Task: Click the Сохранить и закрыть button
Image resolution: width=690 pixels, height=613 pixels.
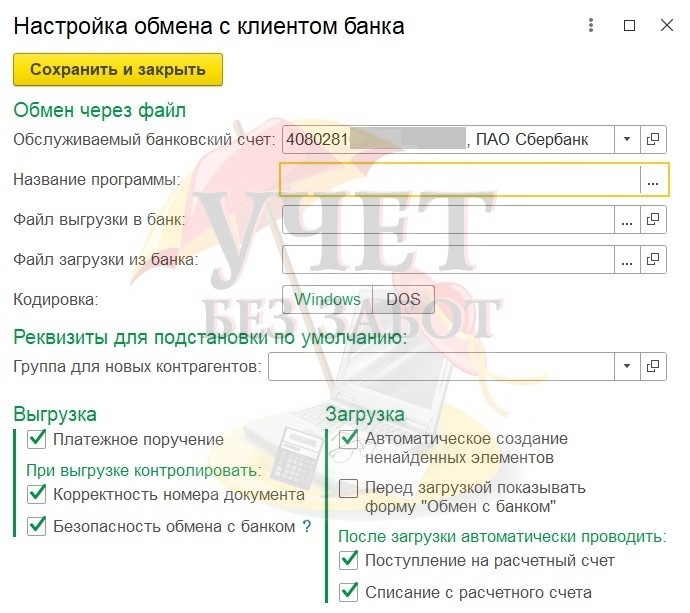Action: click(118, 70)
